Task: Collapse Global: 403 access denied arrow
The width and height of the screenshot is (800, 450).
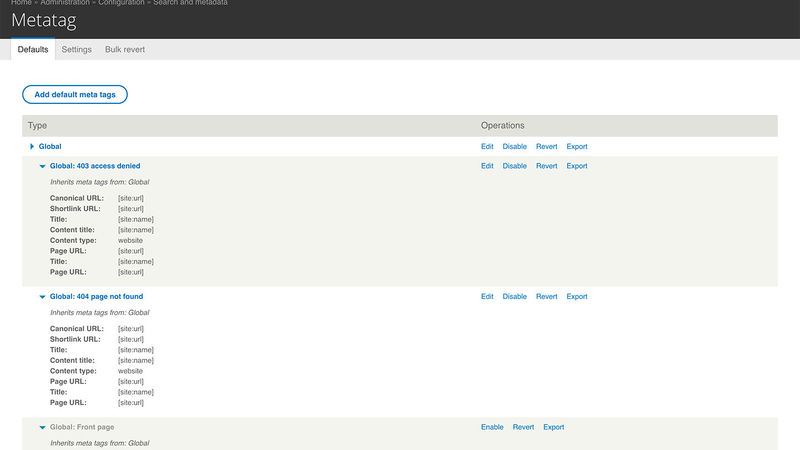Action: click(42, 166)
